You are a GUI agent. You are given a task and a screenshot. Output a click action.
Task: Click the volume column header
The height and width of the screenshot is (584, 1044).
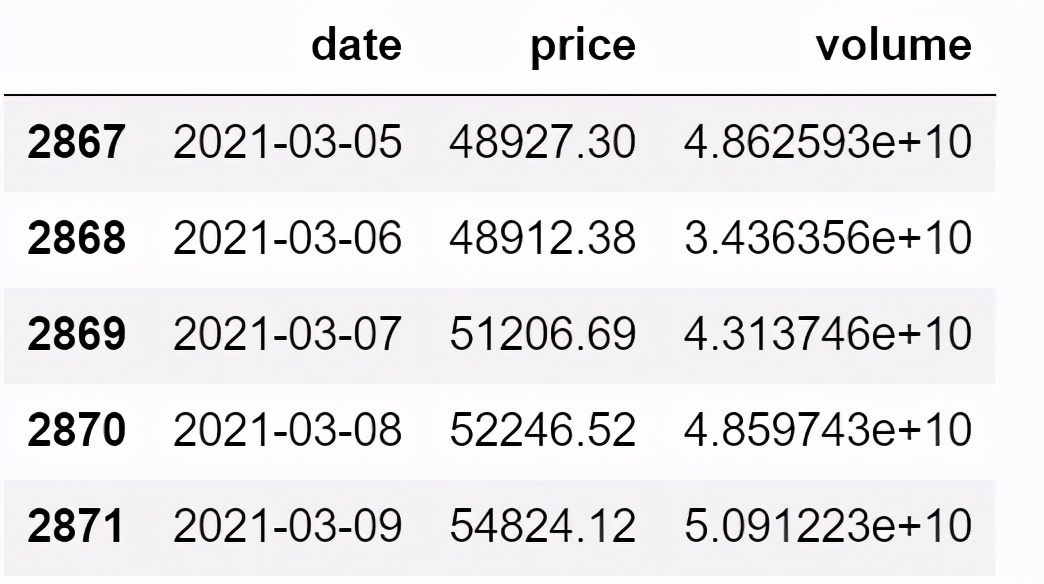[894, 45]
